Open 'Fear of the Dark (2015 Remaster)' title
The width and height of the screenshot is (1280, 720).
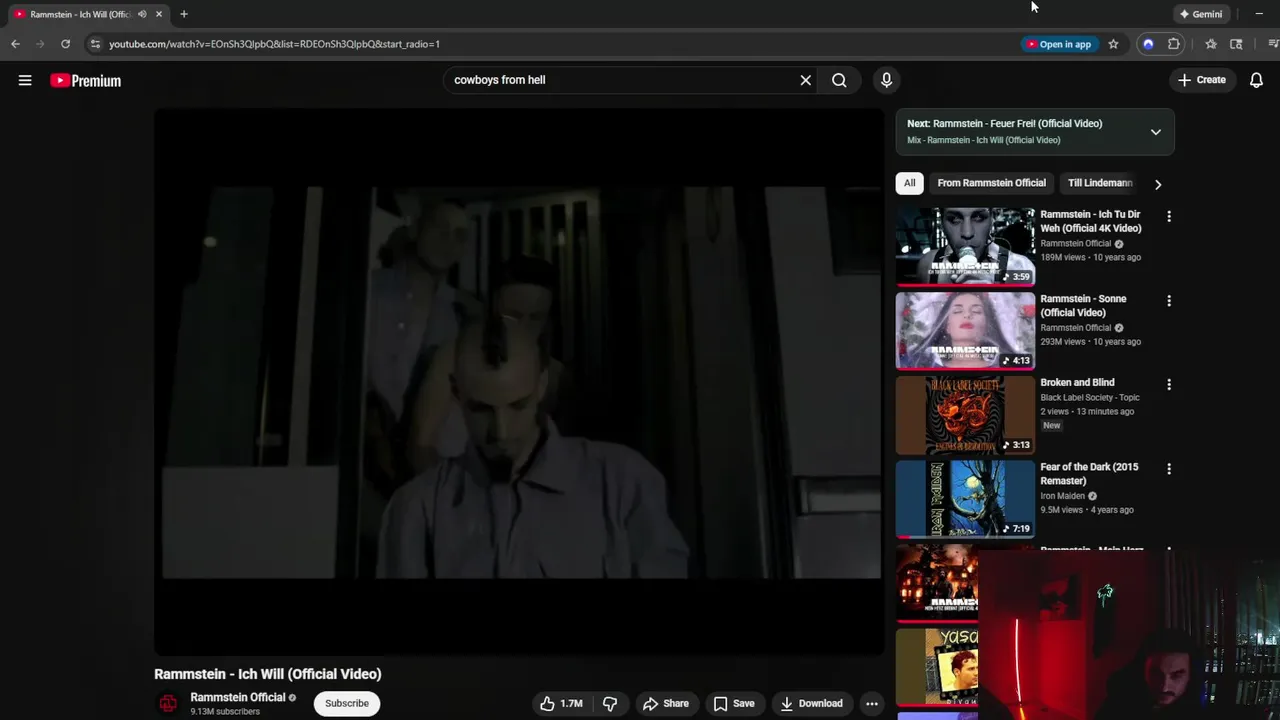(x=1089, y=473)
